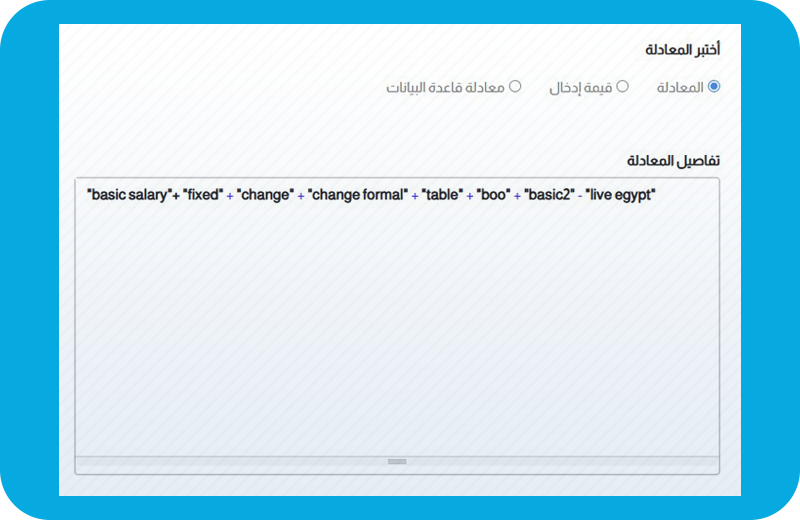Click the minus operator before "live egypt"
The width and height of the screenshot is (800, 520).
coord(581,196)
